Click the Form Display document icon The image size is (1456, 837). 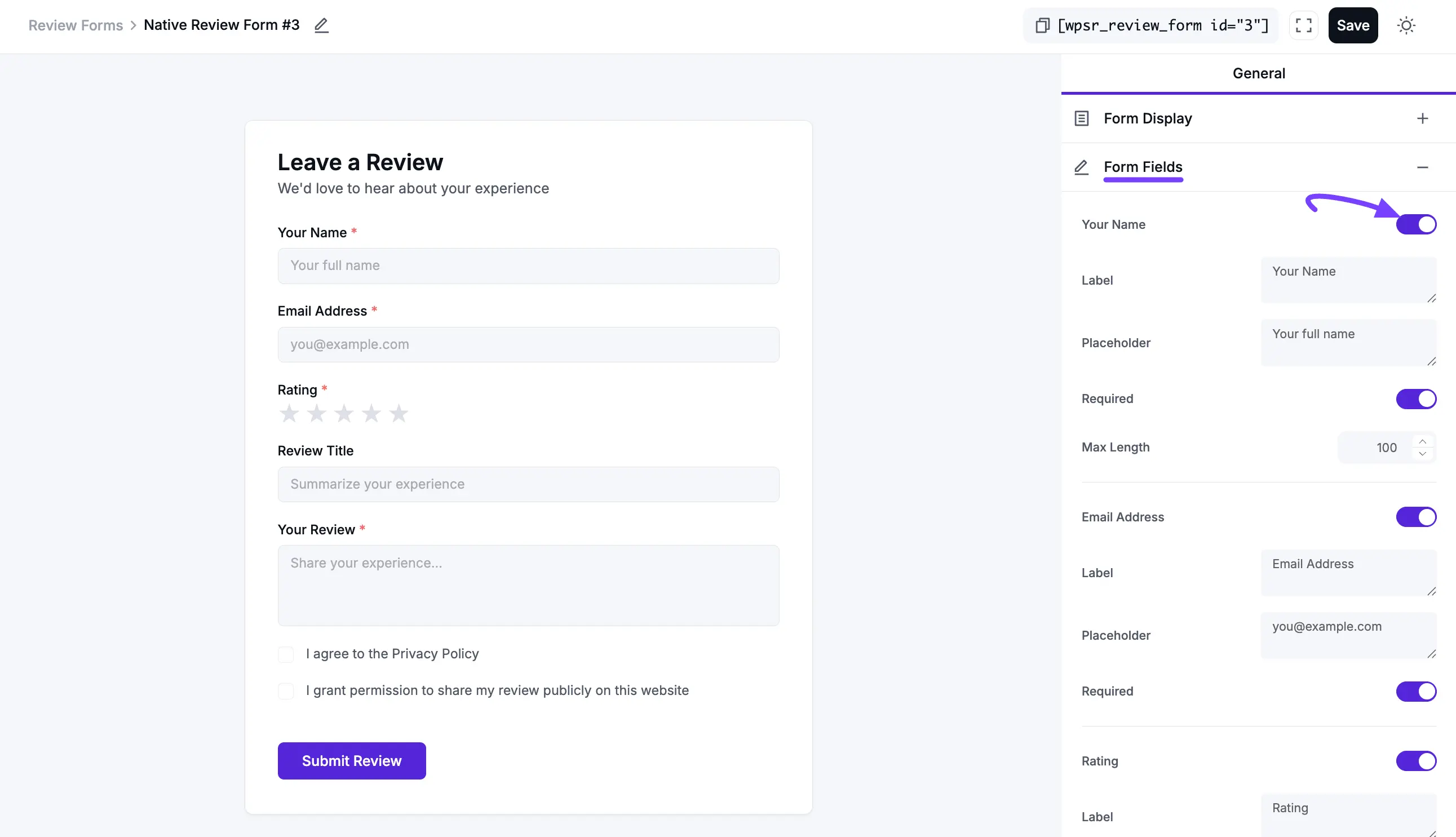pos(1081,118)
